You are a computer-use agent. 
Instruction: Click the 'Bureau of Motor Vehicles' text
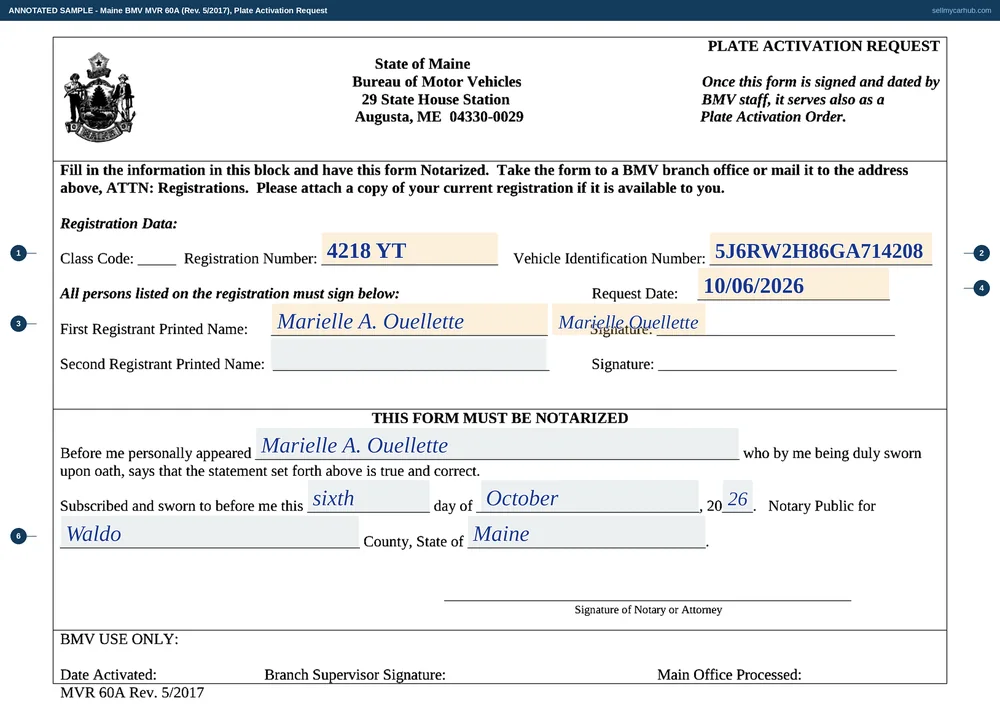click(x=437, y=82)
